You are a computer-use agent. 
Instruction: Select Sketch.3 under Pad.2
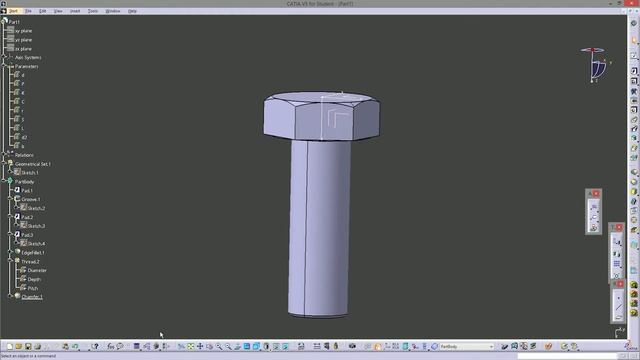[x=37, y=226]
